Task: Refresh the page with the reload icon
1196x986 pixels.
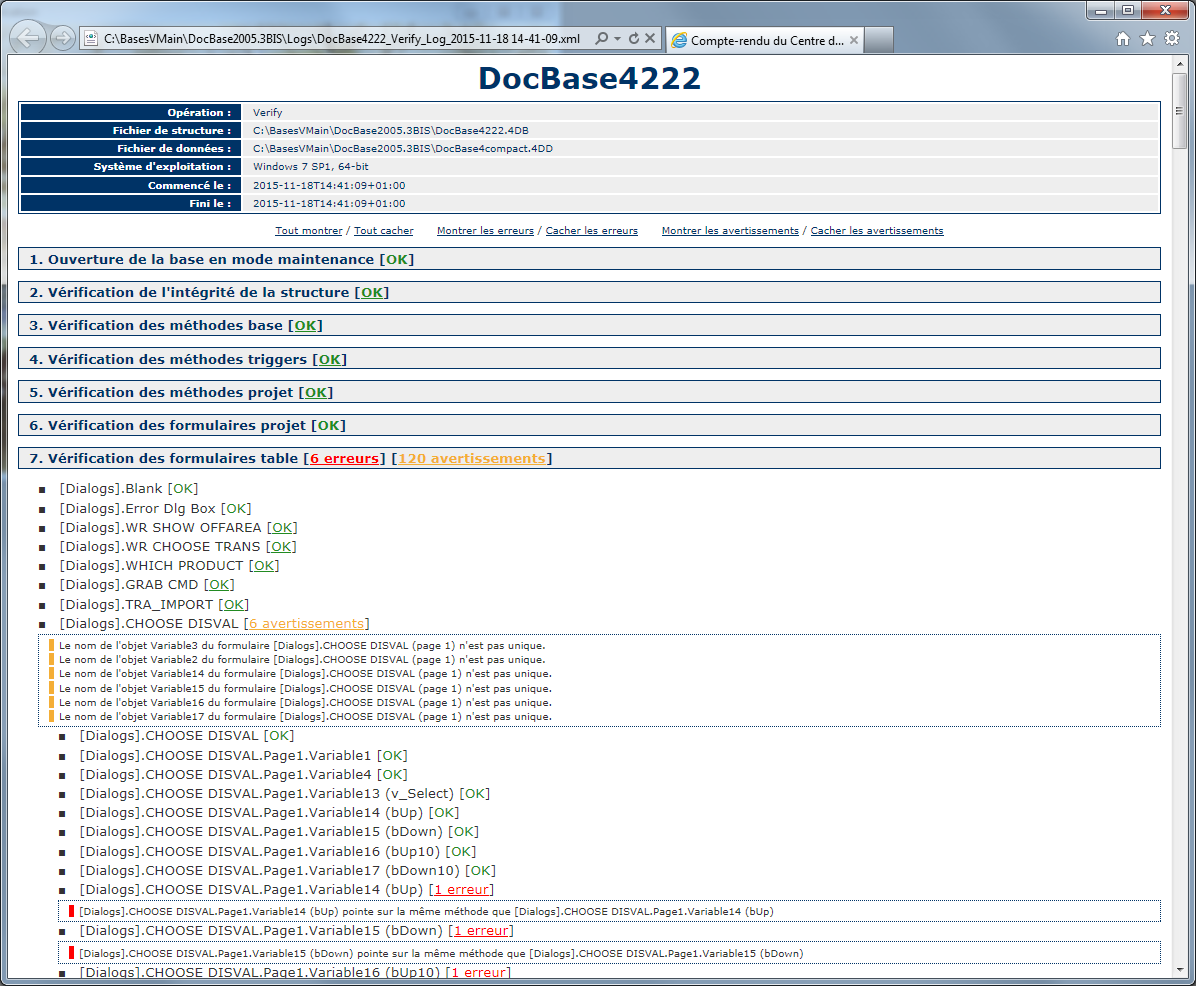Action: [633, 38]
